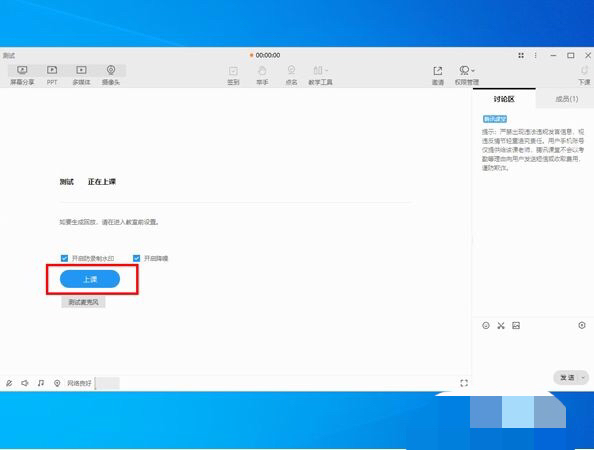Viewport: 594px width, 450px height.
Task: Enter fullscreen with the expand icon
Action: coord(464,383)
